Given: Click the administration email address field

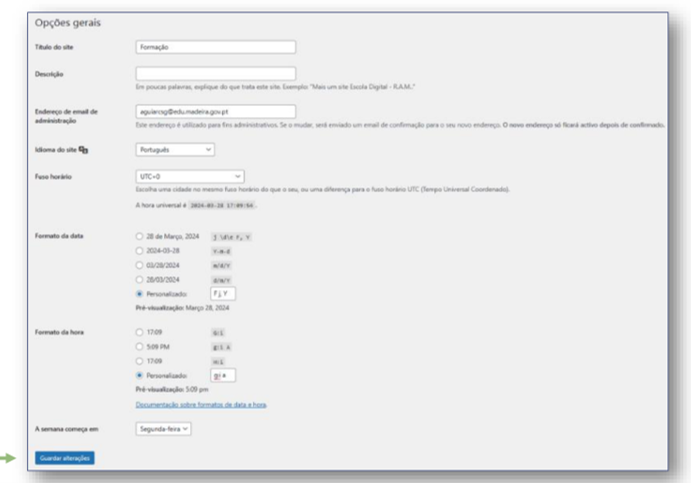Looking at the screenshot, I should click(x=215, y=111).
